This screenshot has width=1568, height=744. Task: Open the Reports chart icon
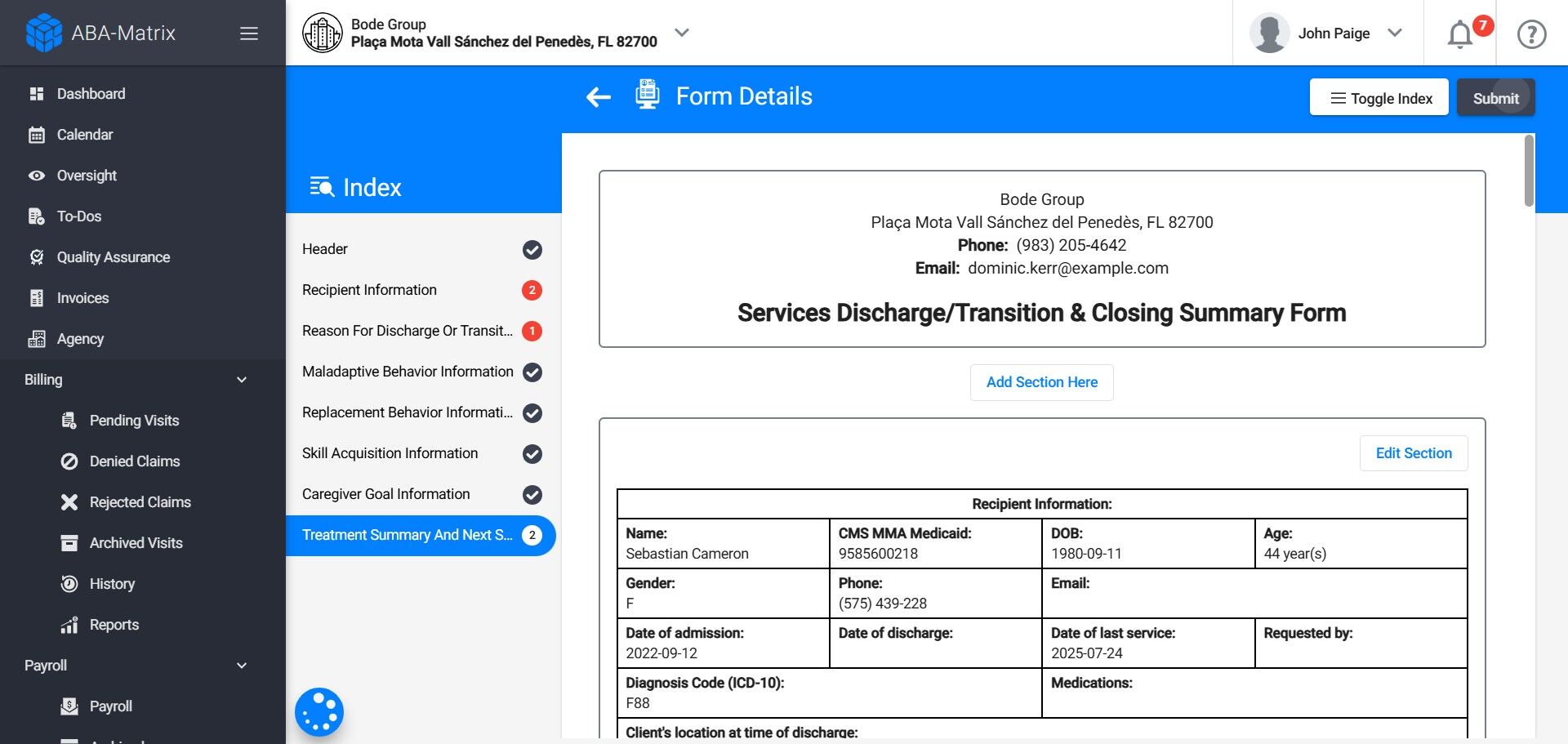[69, 625]
